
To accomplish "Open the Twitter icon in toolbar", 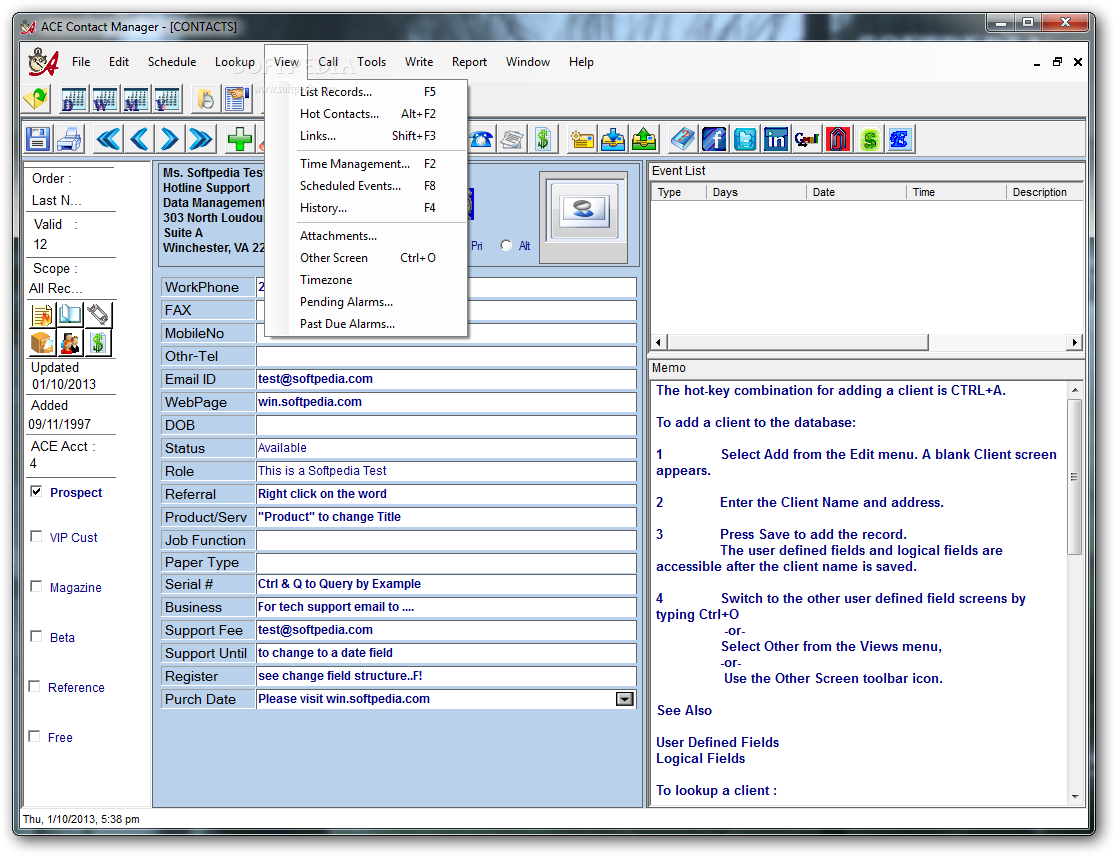I will 745,139.
